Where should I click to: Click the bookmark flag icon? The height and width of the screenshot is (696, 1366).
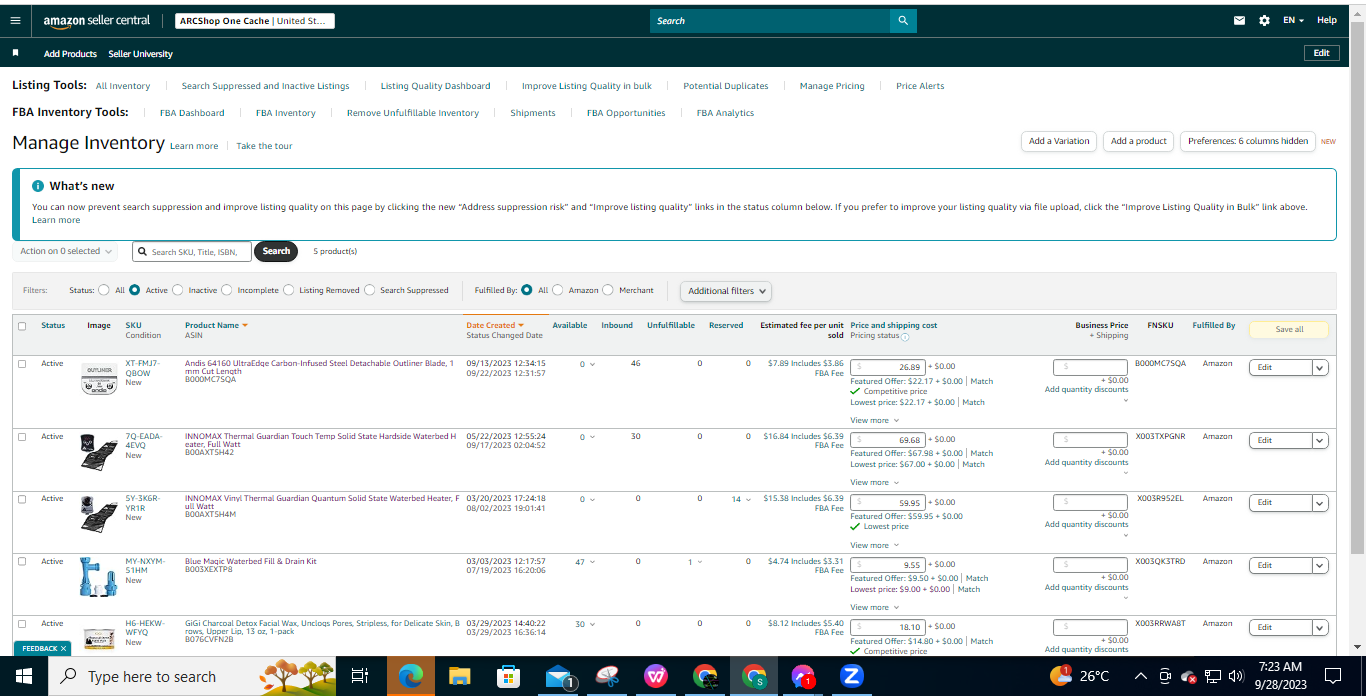point(15,53)
